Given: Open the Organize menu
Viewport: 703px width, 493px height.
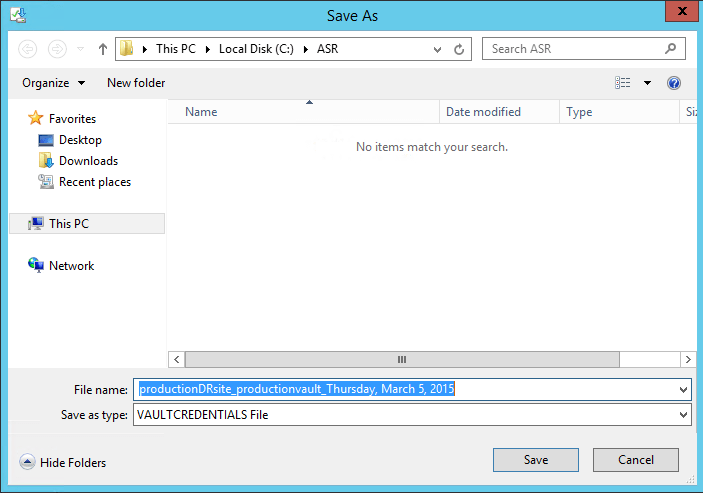Looking at the screenshot, I should [53, 83].
